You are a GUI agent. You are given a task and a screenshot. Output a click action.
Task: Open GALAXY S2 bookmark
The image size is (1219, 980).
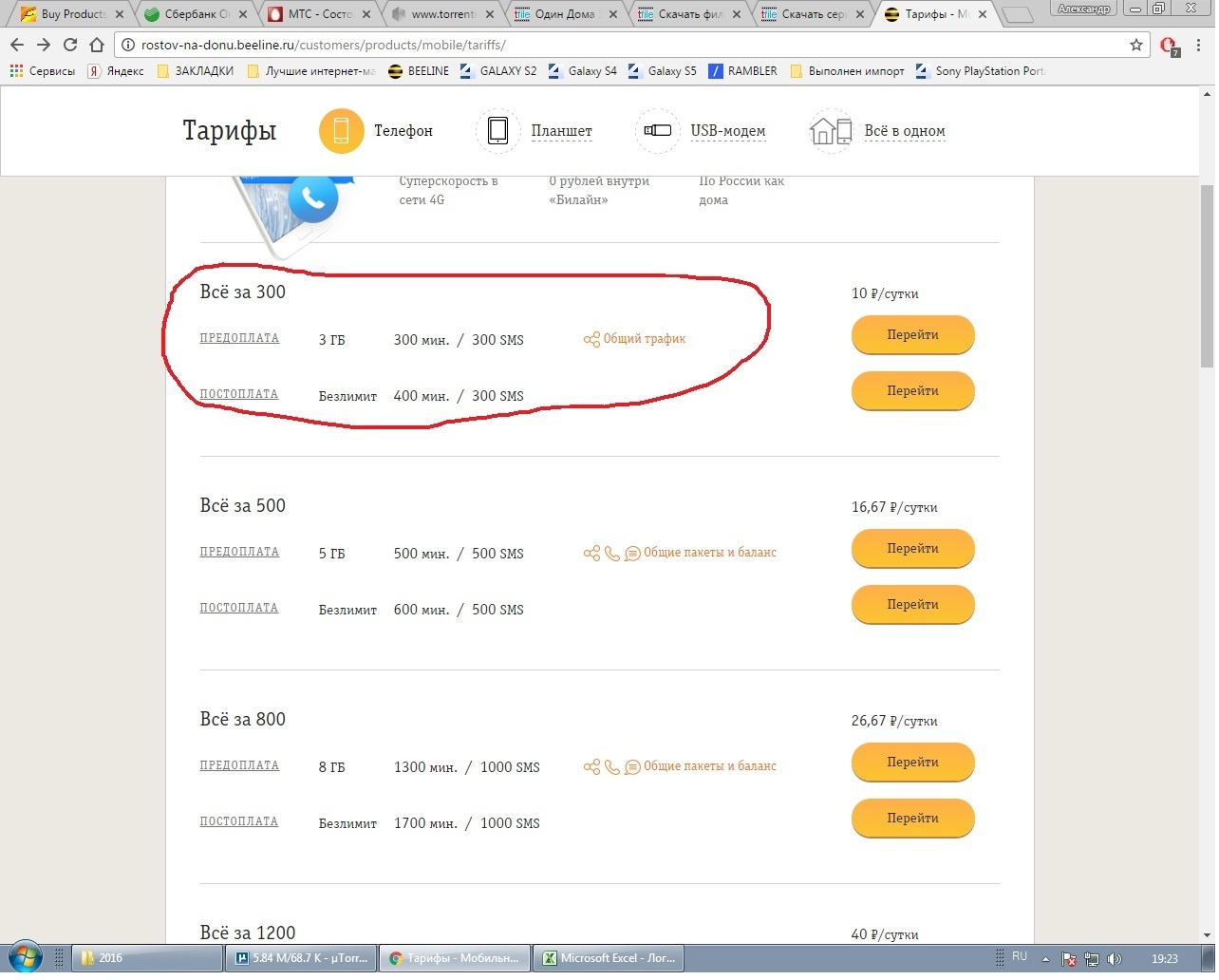498,71
